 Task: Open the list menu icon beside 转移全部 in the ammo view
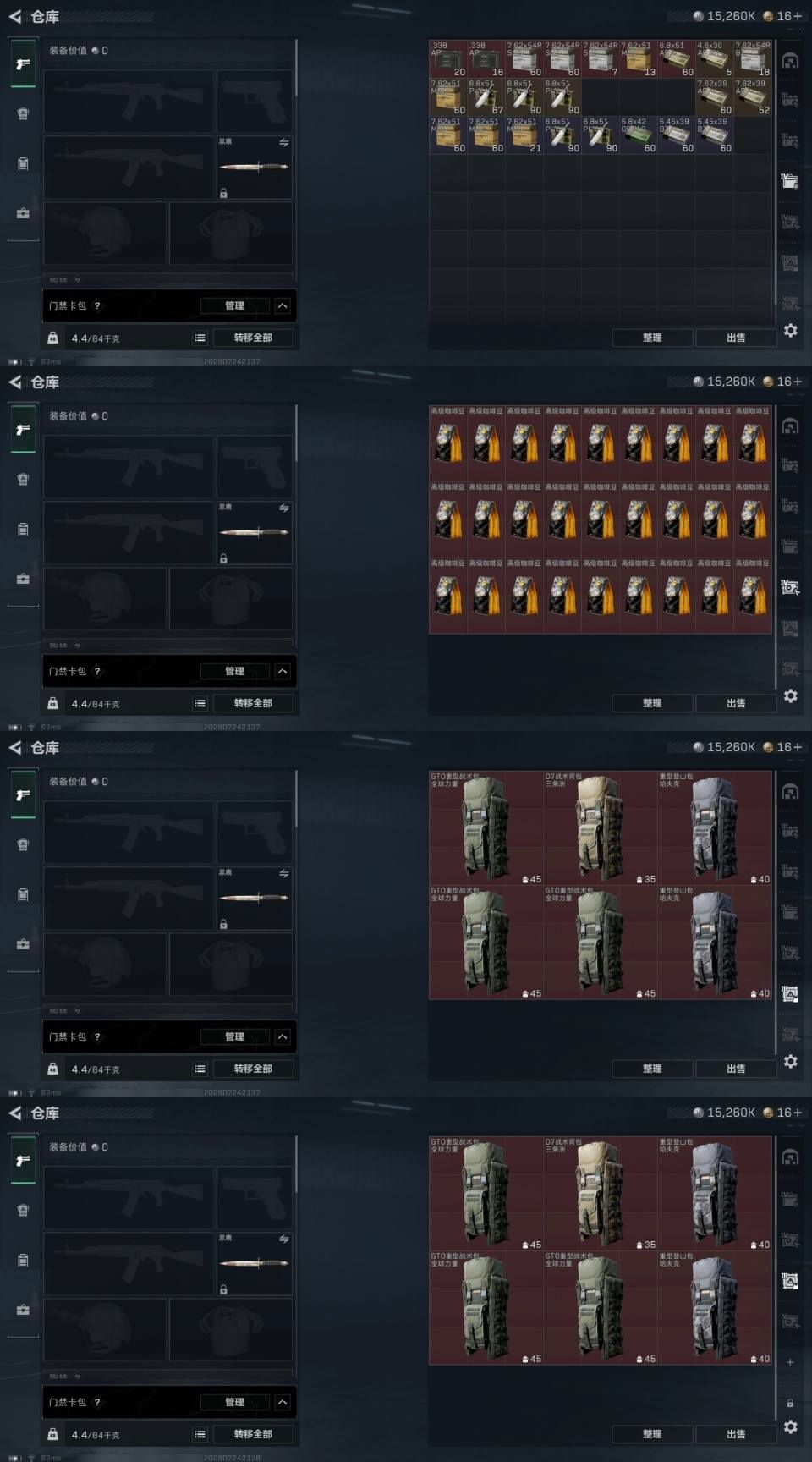(200, 338)
